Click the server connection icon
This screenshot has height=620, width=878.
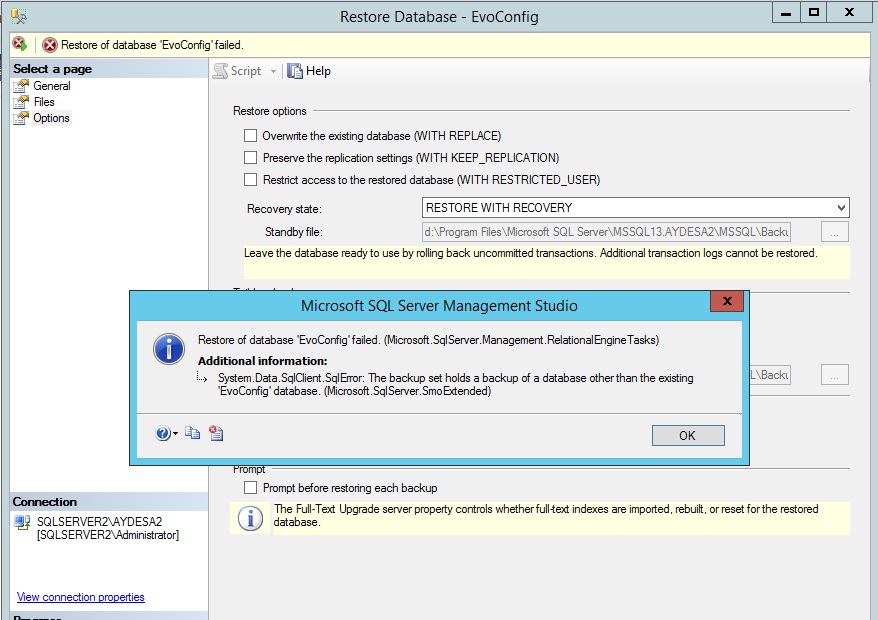pyautogui.click(x=22, y=523)
